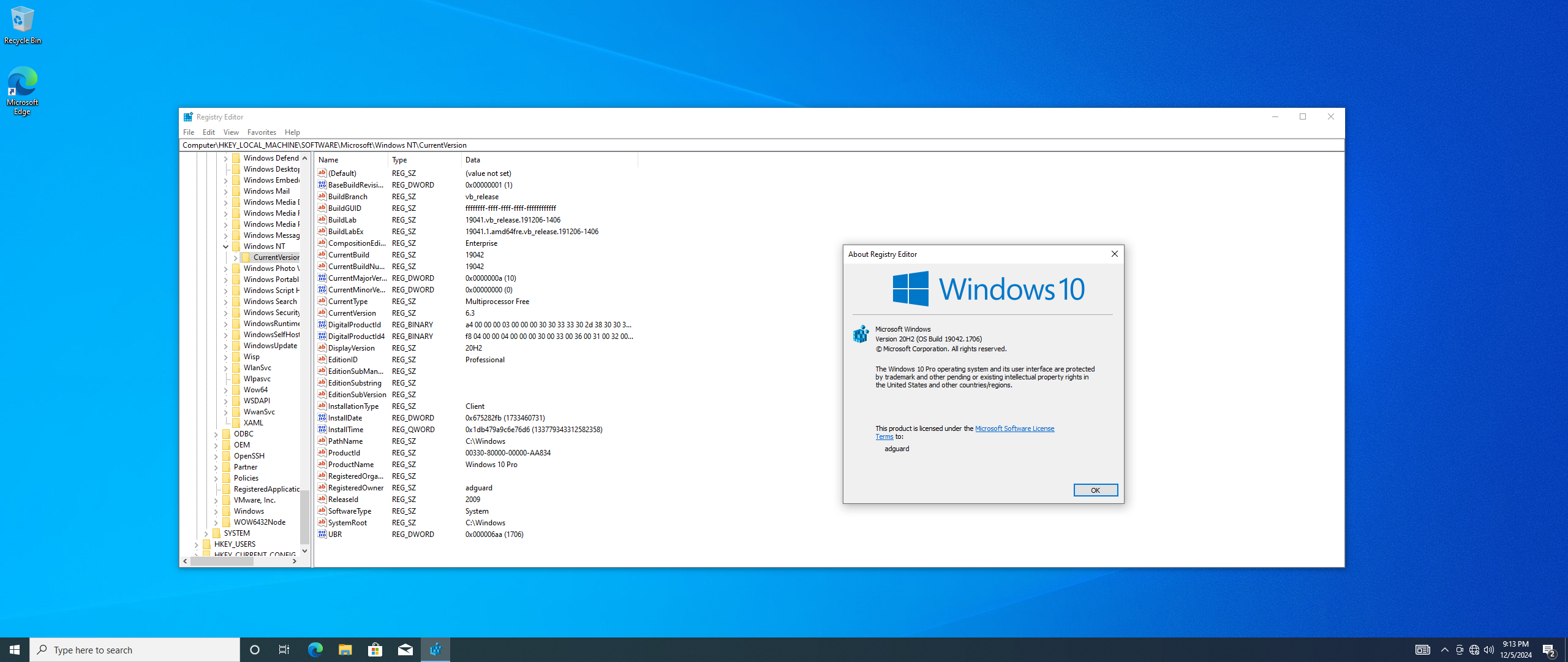Click the registry path address bar
Image resolution: width=1568 pixels, height=662 pixels.
[761, 145]
